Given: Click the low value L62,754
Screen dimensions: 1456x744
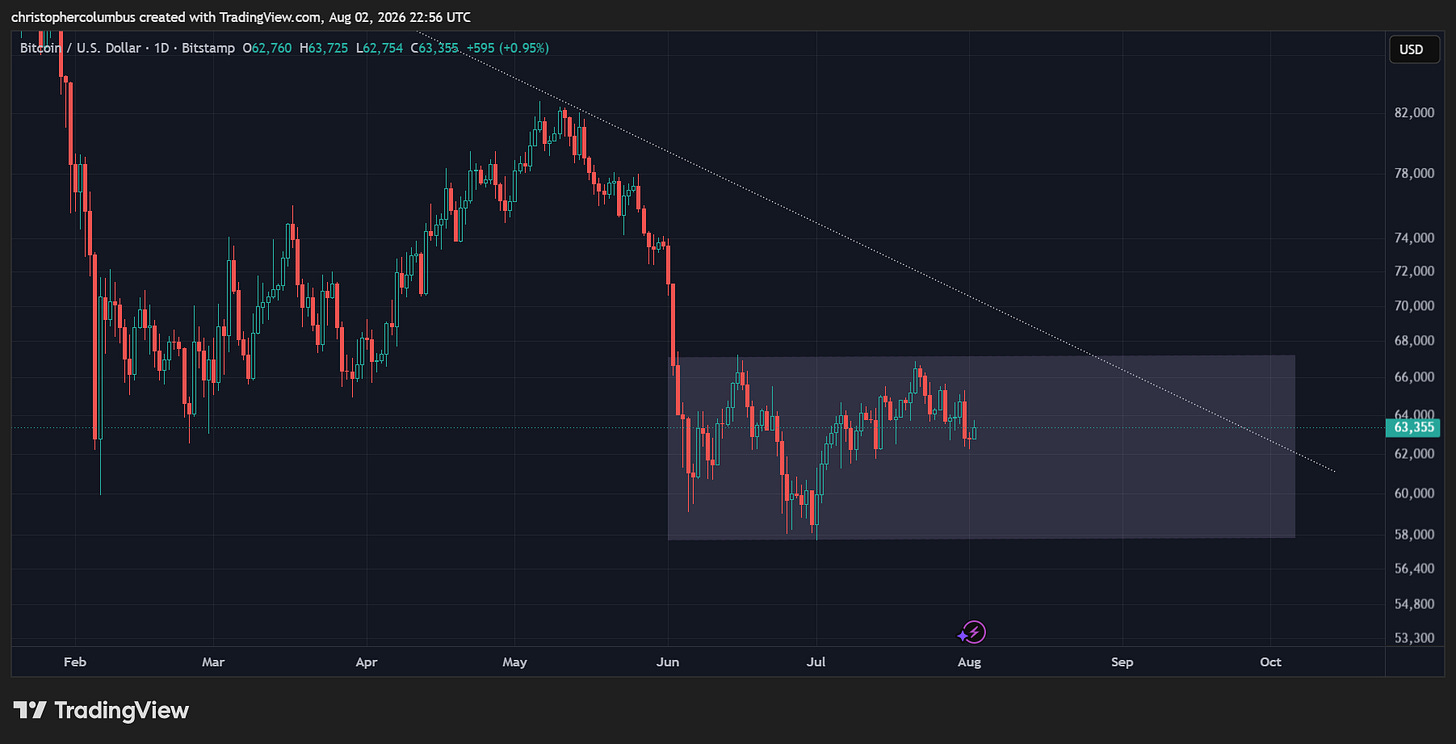Looking at the screenshot, I should (x=382, y=48).
